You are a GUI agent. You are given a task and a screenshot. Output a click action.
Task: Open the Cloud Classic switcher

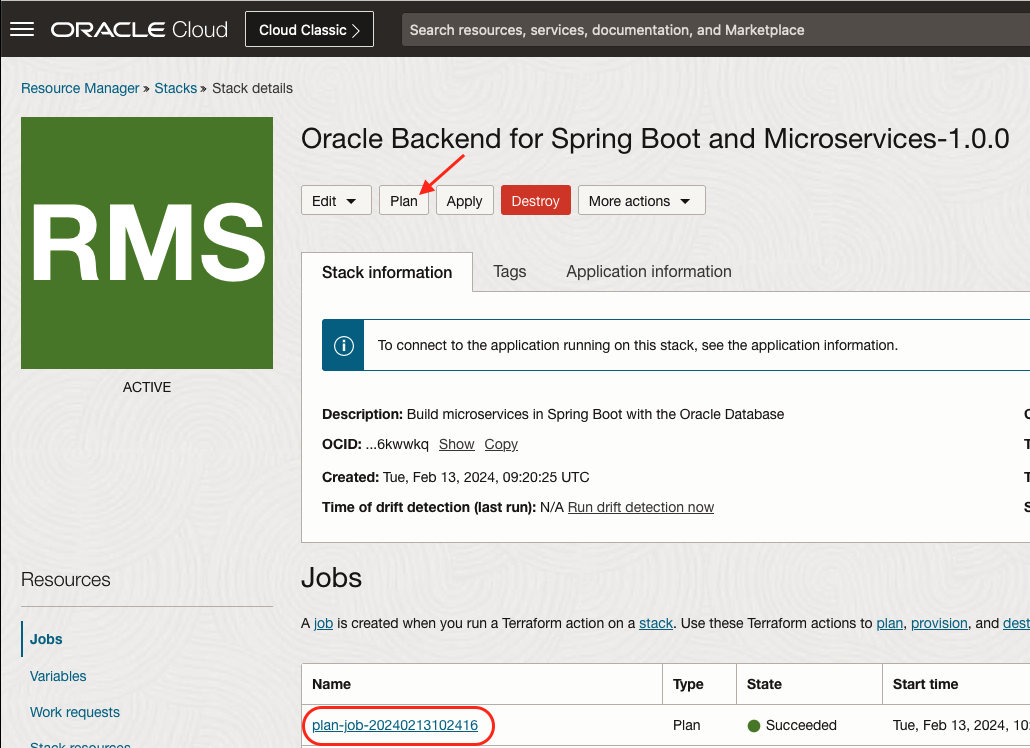click(309, 29)
